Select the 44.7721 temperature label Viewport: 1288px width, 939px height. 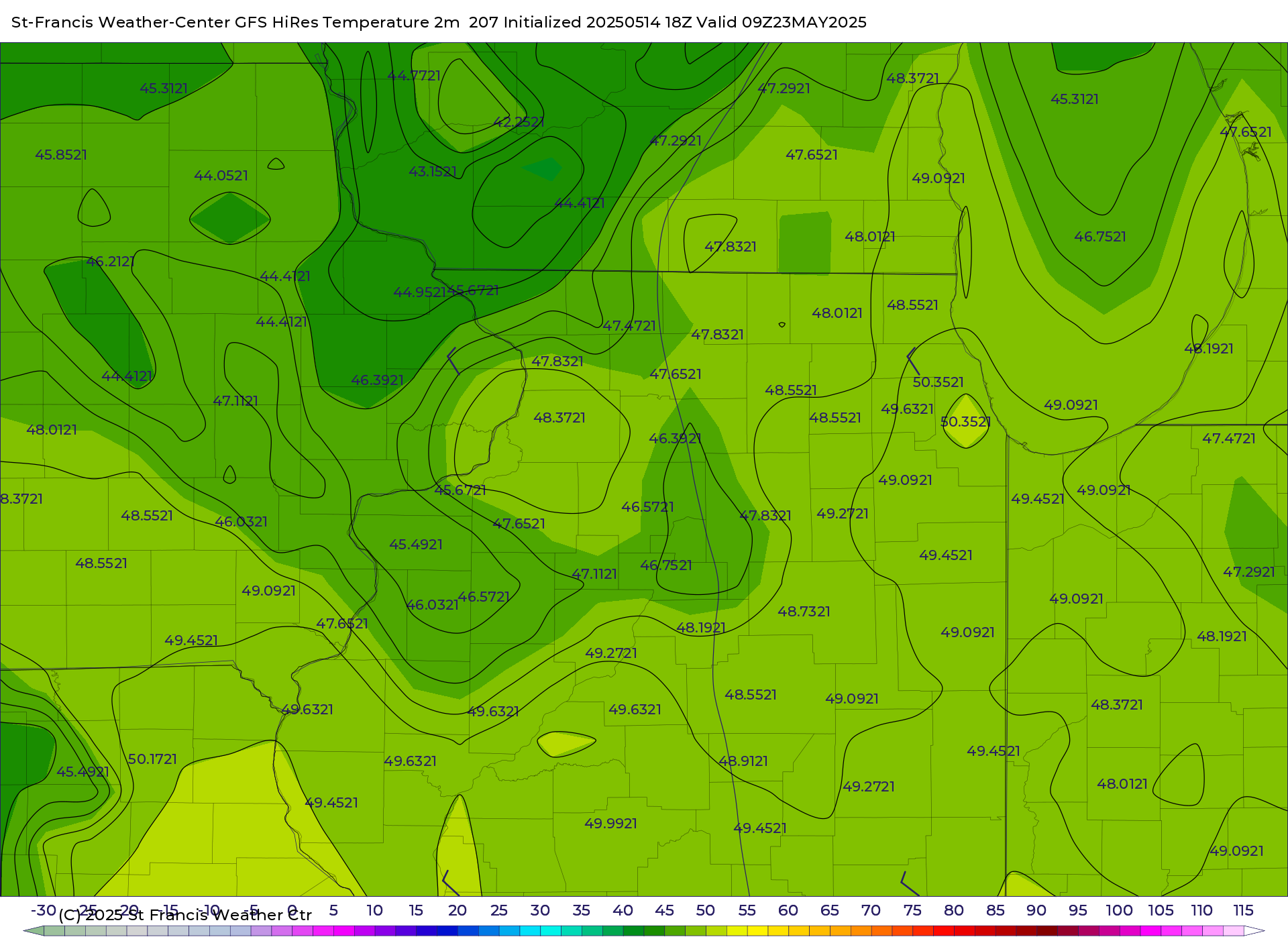414,76
